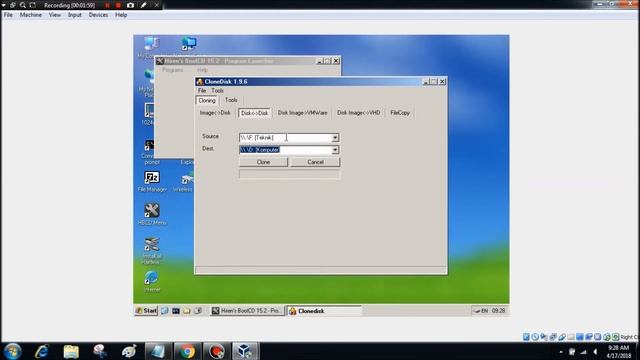
Task: Show hidden host tray icons arrow
Action: point(561,351)
